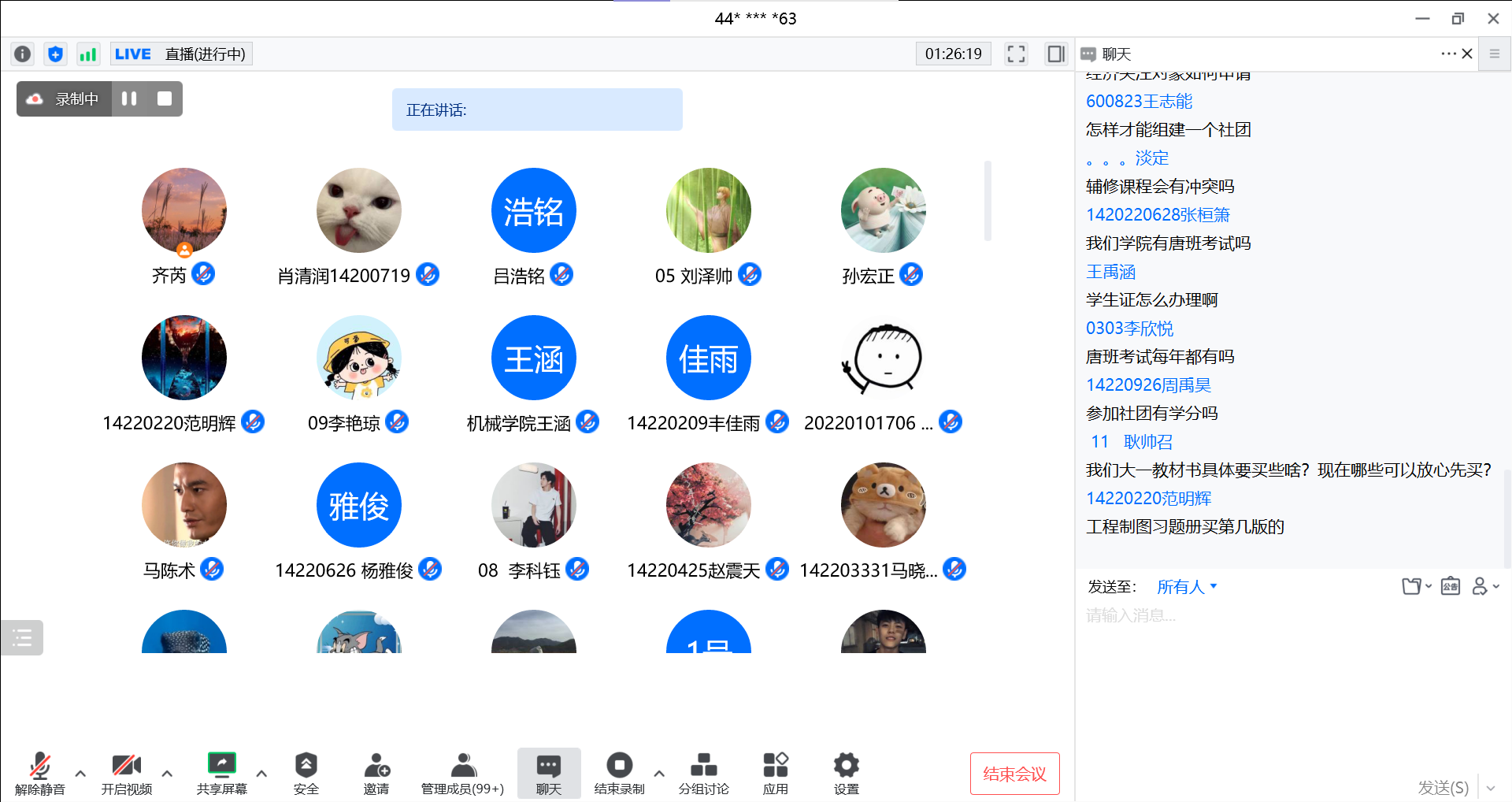1512x802 pixels.
Task: Open the chat panel's more options menu
Action: (1447, 54)
